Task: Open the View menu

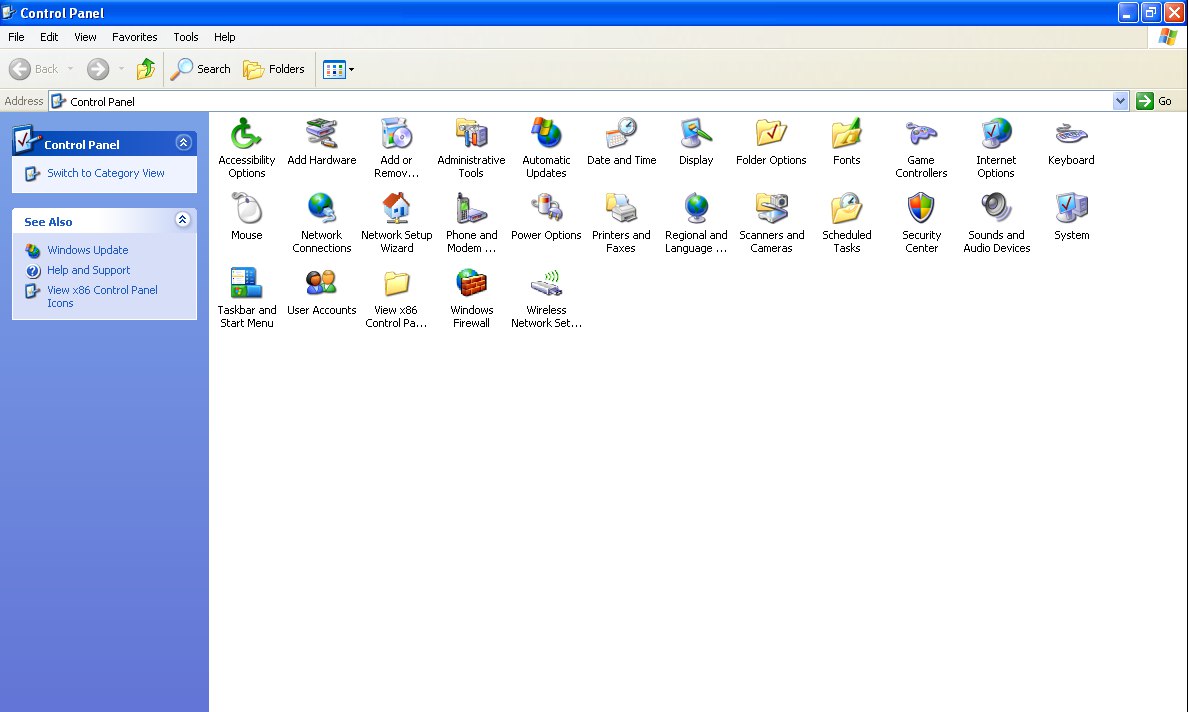Action: (x=85, y=37)
